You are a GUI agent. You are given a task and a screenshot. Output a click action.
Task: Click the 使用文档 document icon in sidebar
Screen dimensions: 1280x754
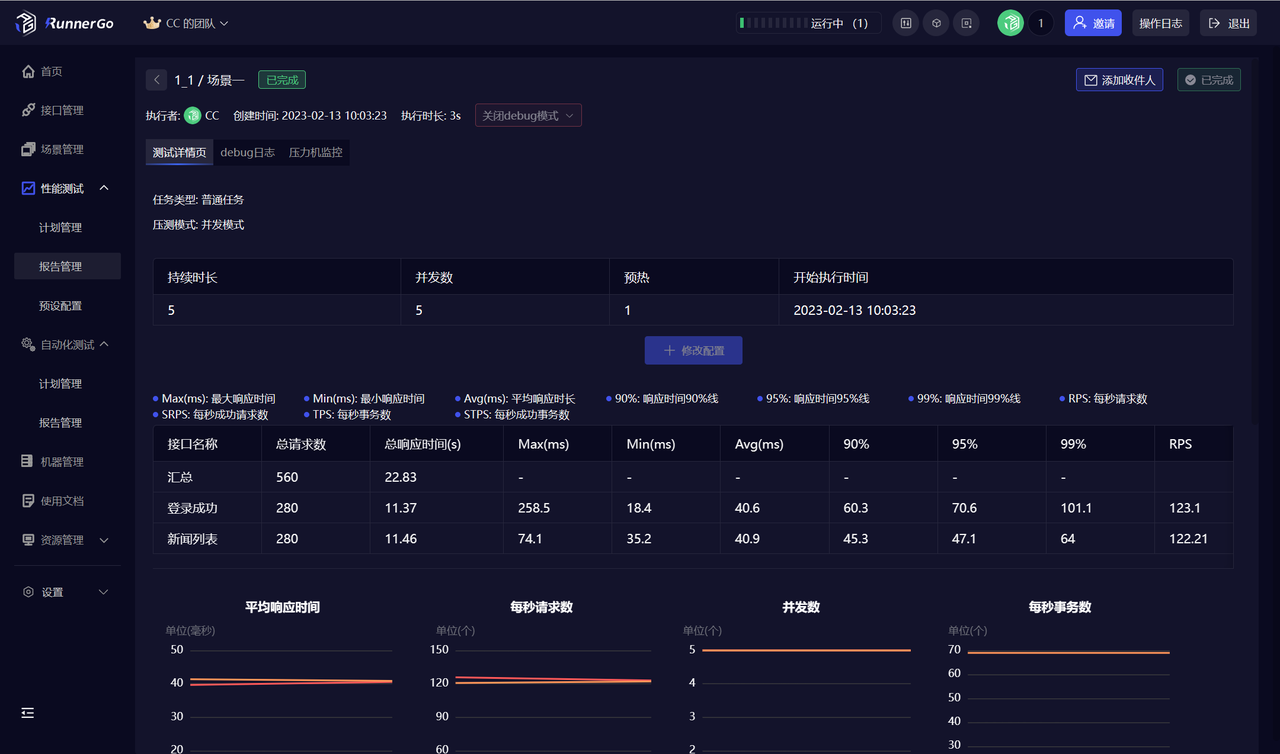point(28,501)
